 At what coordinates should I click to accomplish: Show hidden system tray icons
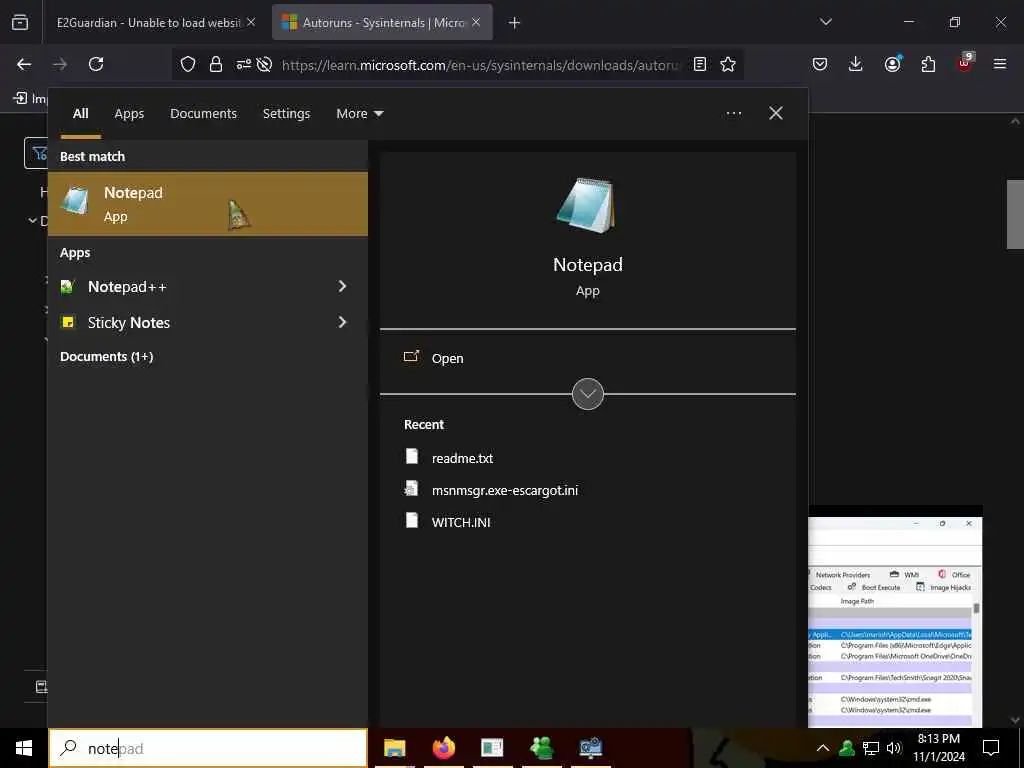823,748
